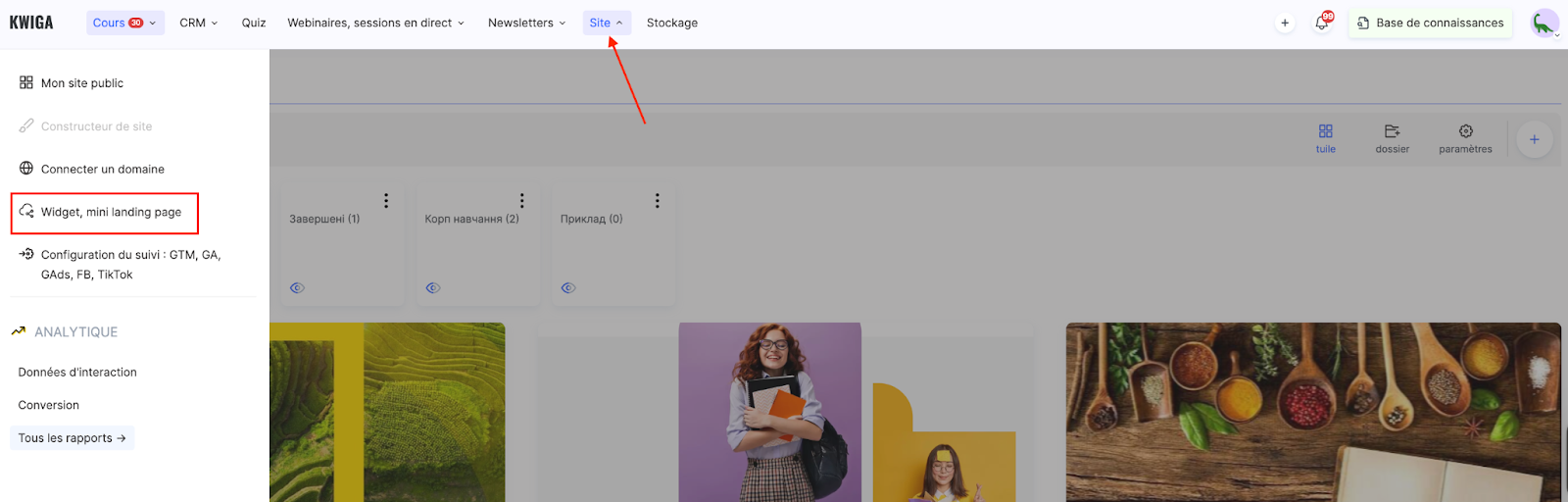Image resolution: width=1568 pixels, height=502 pixels.
Task: Click the KWIGA logo
Action: coord(31,23)
